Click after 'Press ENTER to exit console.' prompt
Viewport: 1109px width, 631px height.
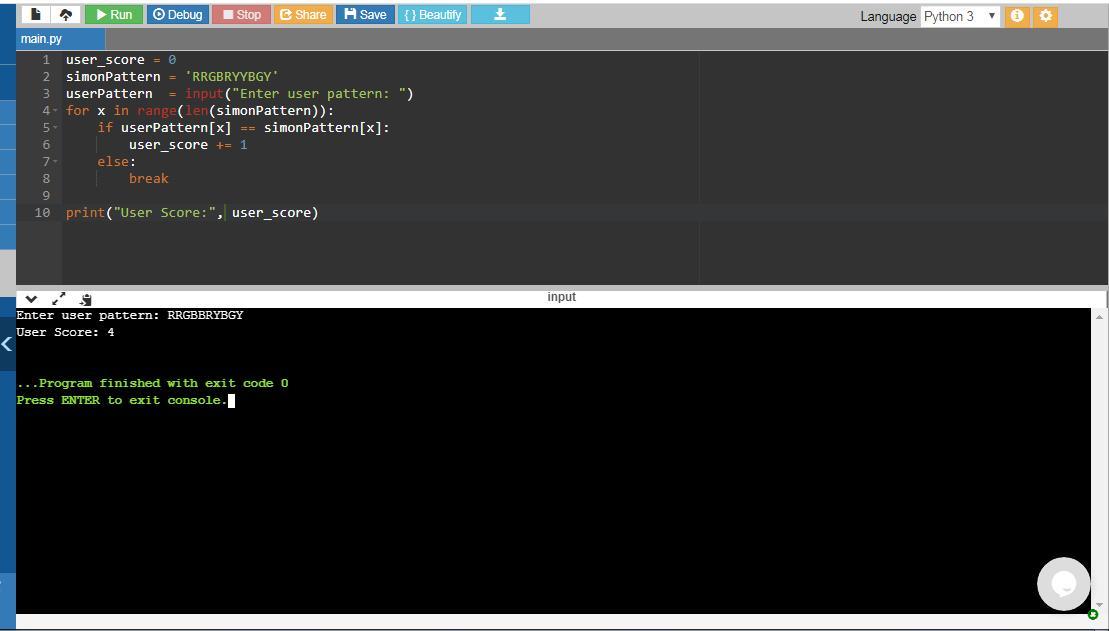231,401
